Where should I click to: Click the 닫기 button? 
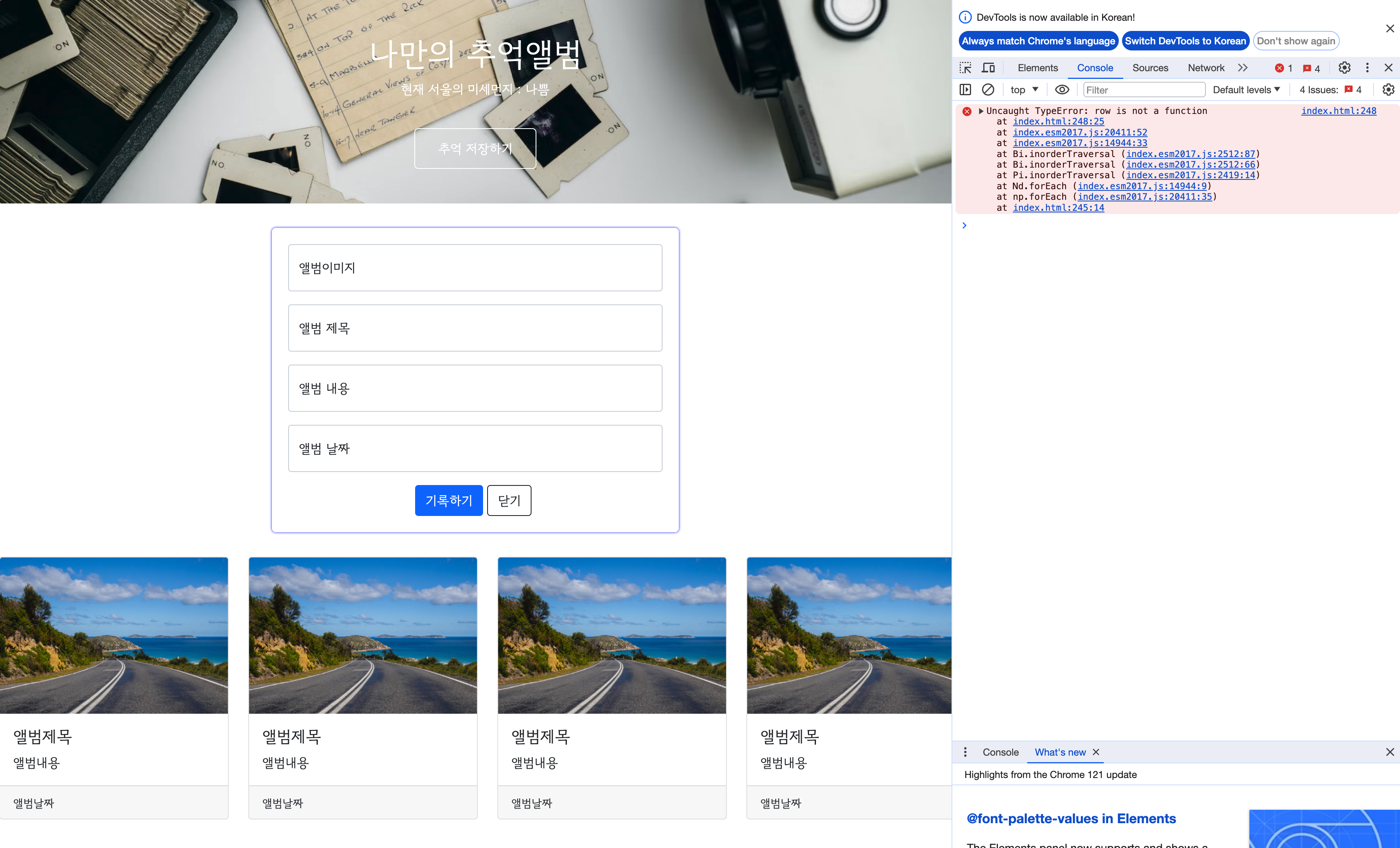coord(509,500)
